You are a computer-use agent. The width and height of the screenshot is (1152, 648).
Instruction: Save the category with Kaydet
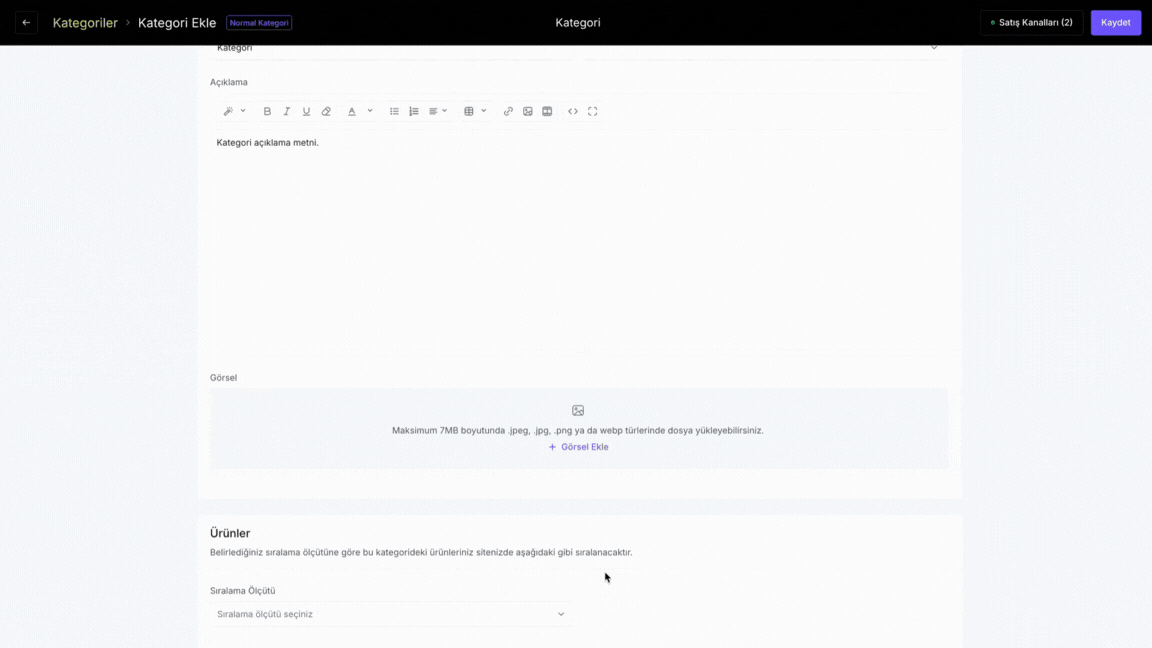1115,23
